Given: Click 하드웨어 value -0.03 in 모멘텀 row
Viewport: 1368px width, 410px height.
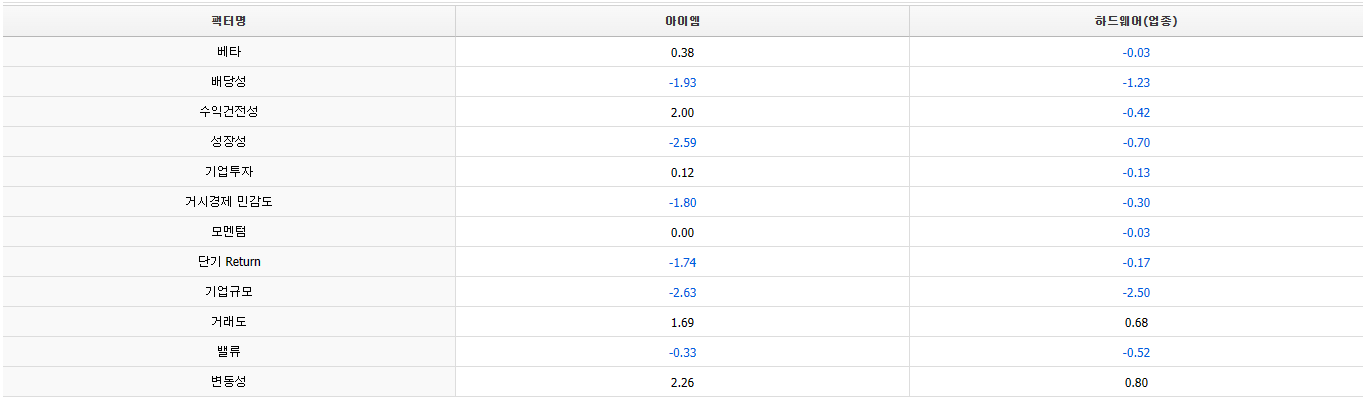Looking at the screenshot, I should [x=1136, y=232].
